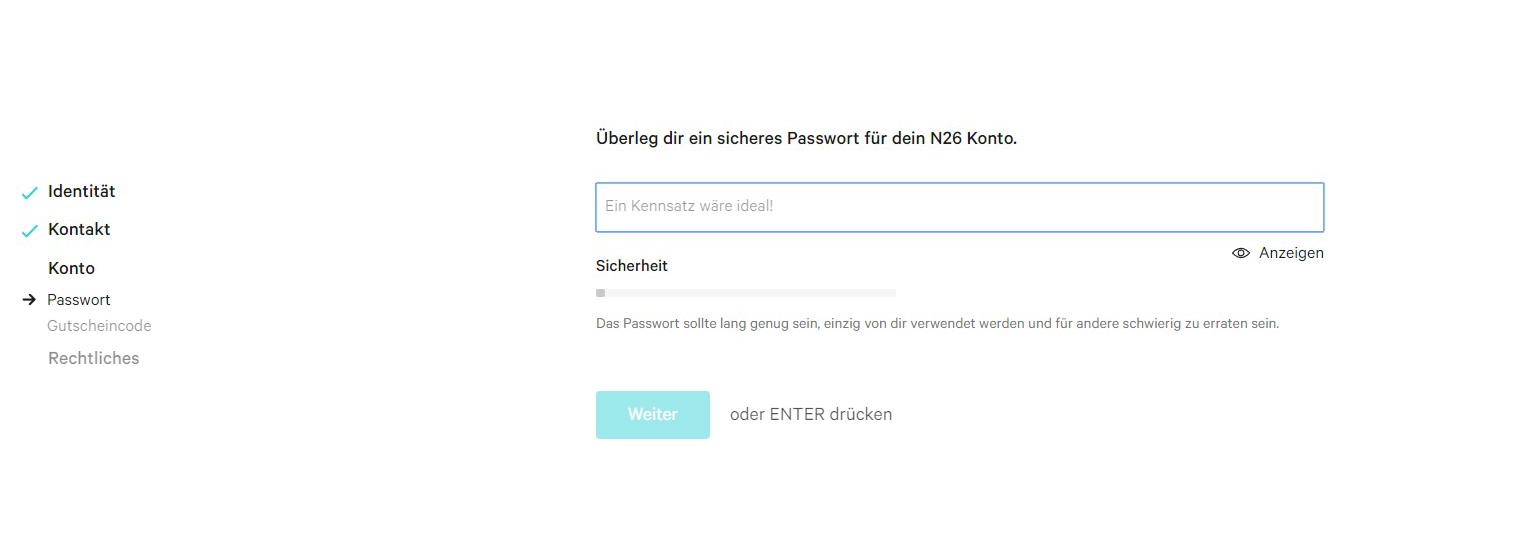Open the Rechtliches step

[93, 358]
